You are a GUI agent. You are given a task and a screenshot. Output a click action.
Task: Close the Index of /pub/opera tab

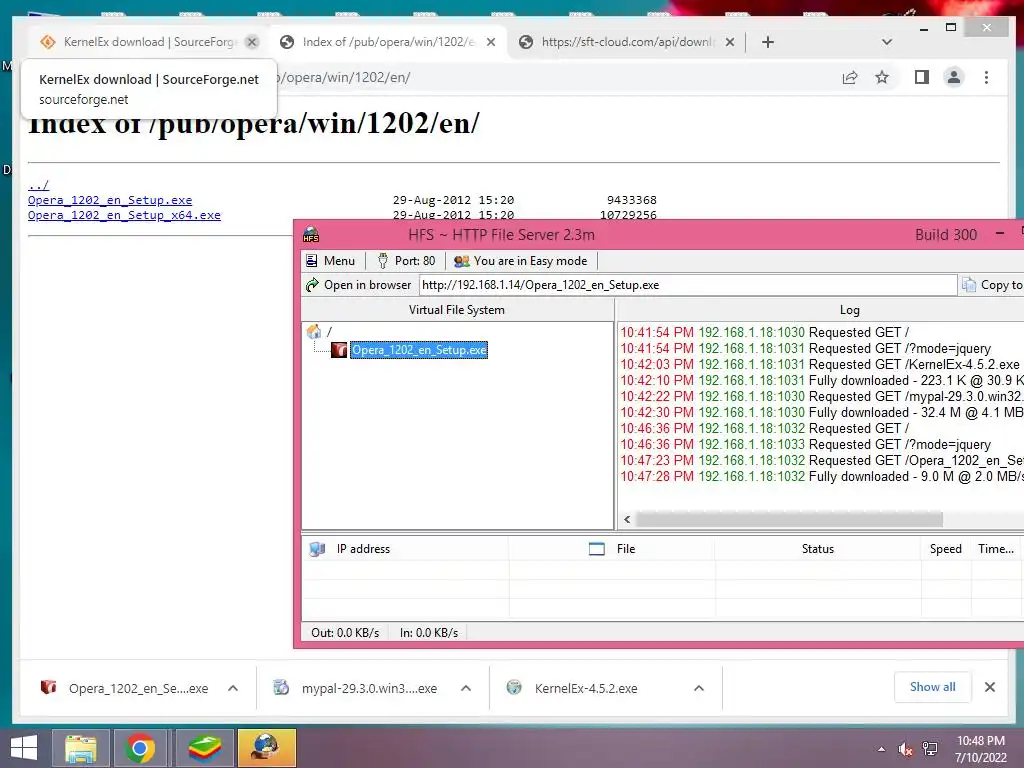(491, 42)
